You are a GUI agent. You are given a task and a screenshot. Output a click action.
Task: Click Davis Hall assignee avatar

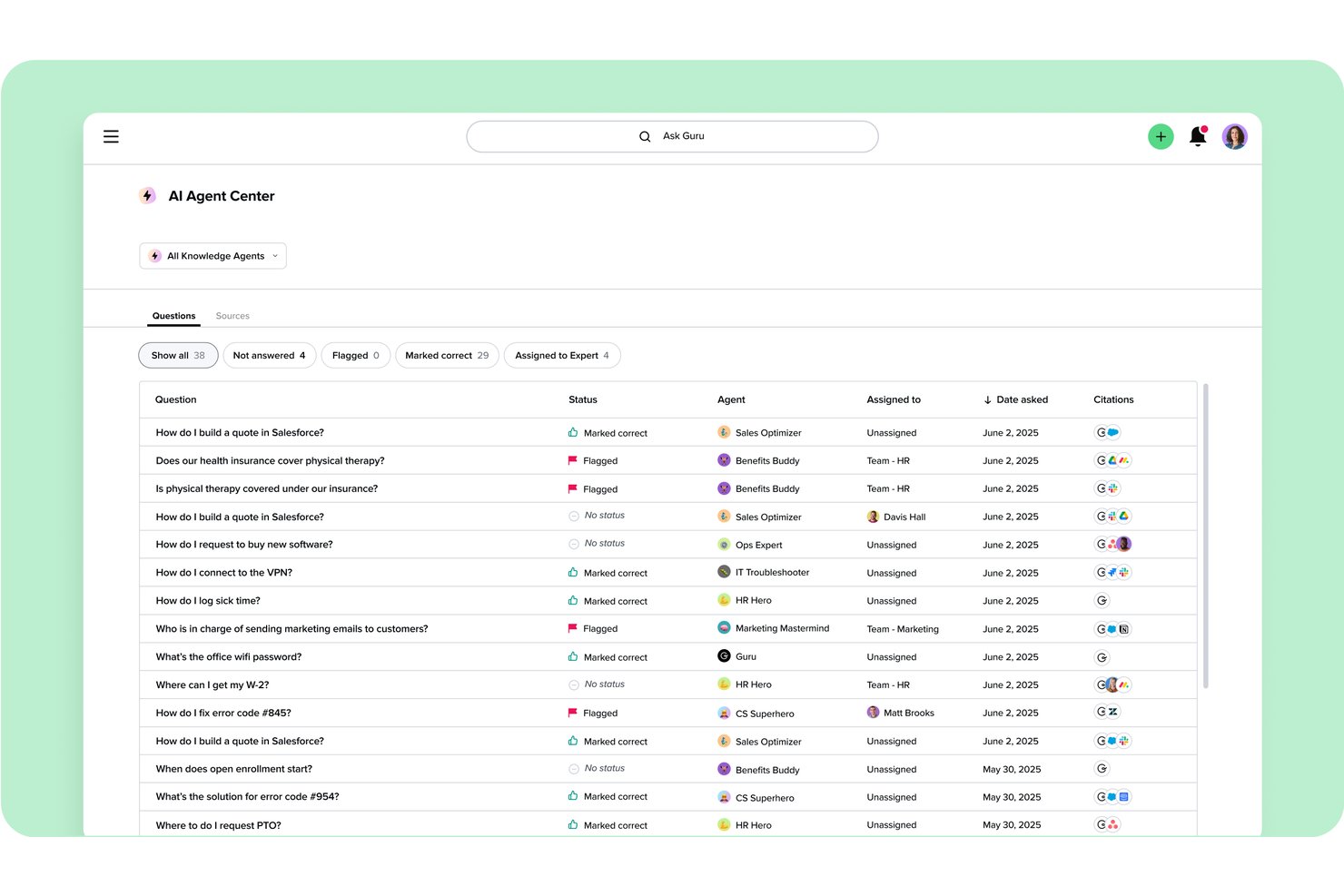click(x=874, y=517)
